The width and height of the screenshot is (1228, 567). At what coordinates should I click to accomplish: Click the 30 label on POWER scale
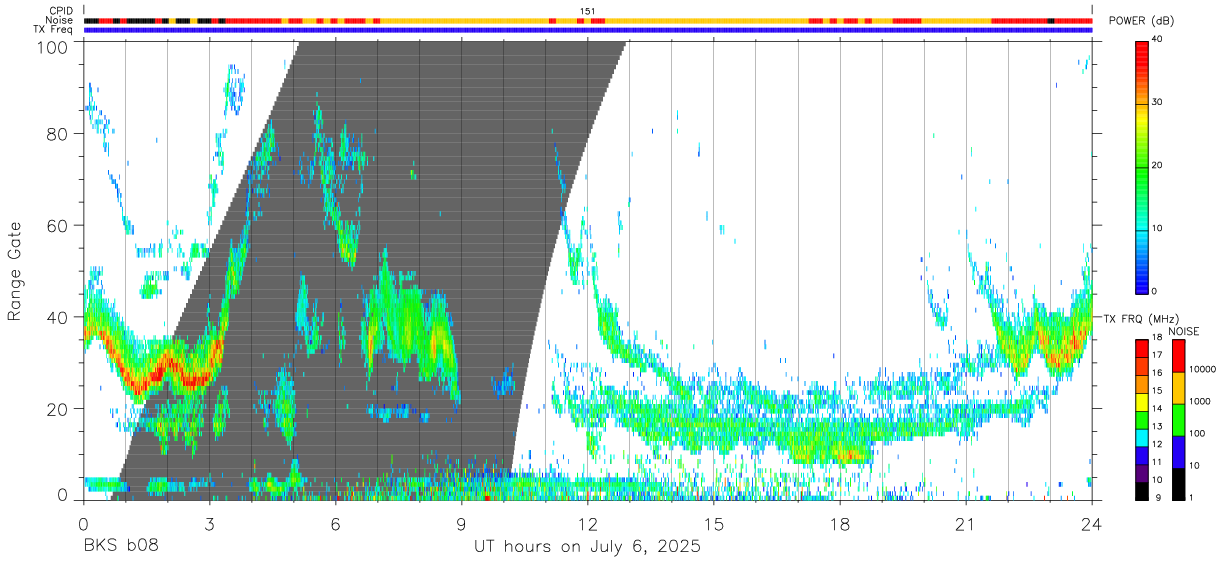point(1158,102)
